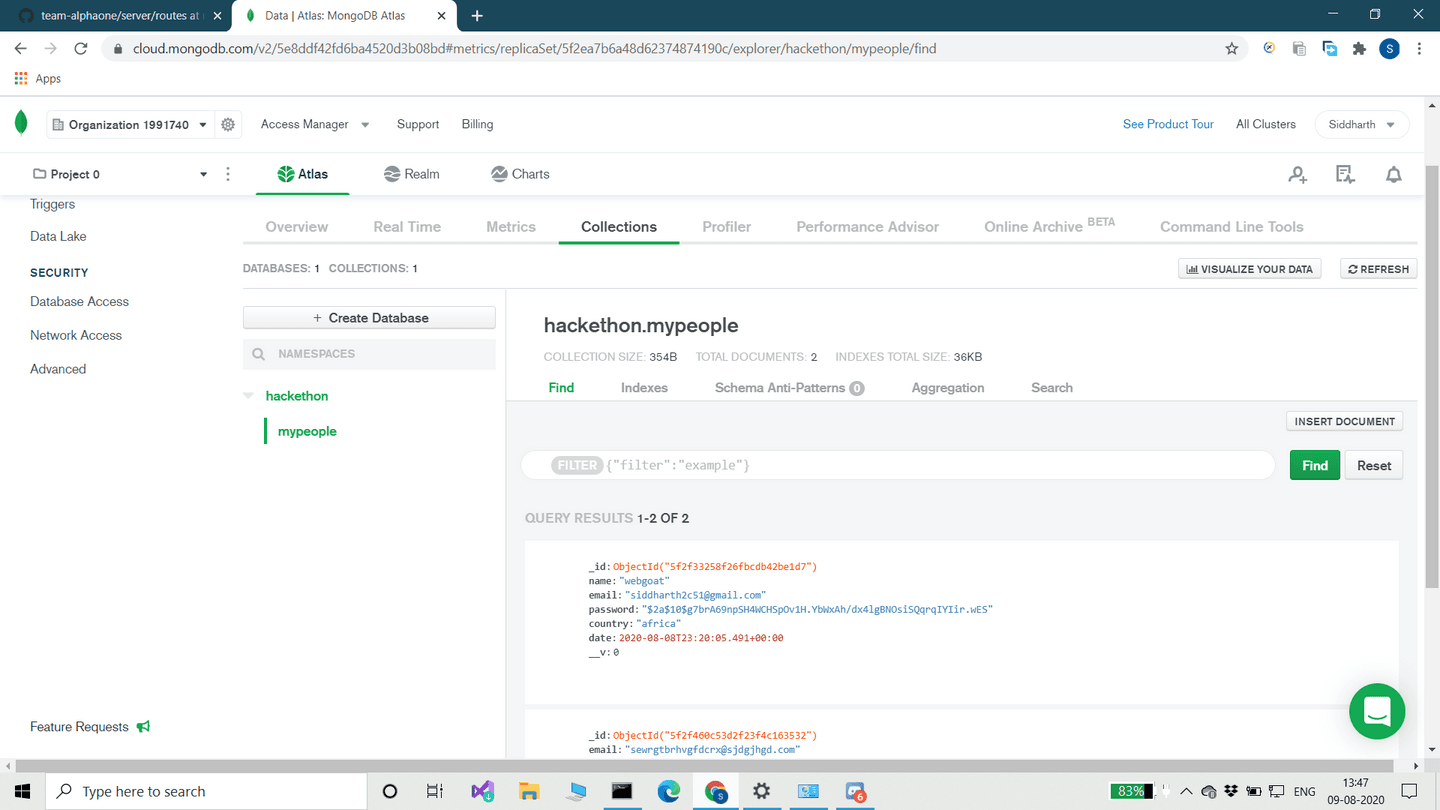Open the notifications bell icon

click(x=1393, y=174)
